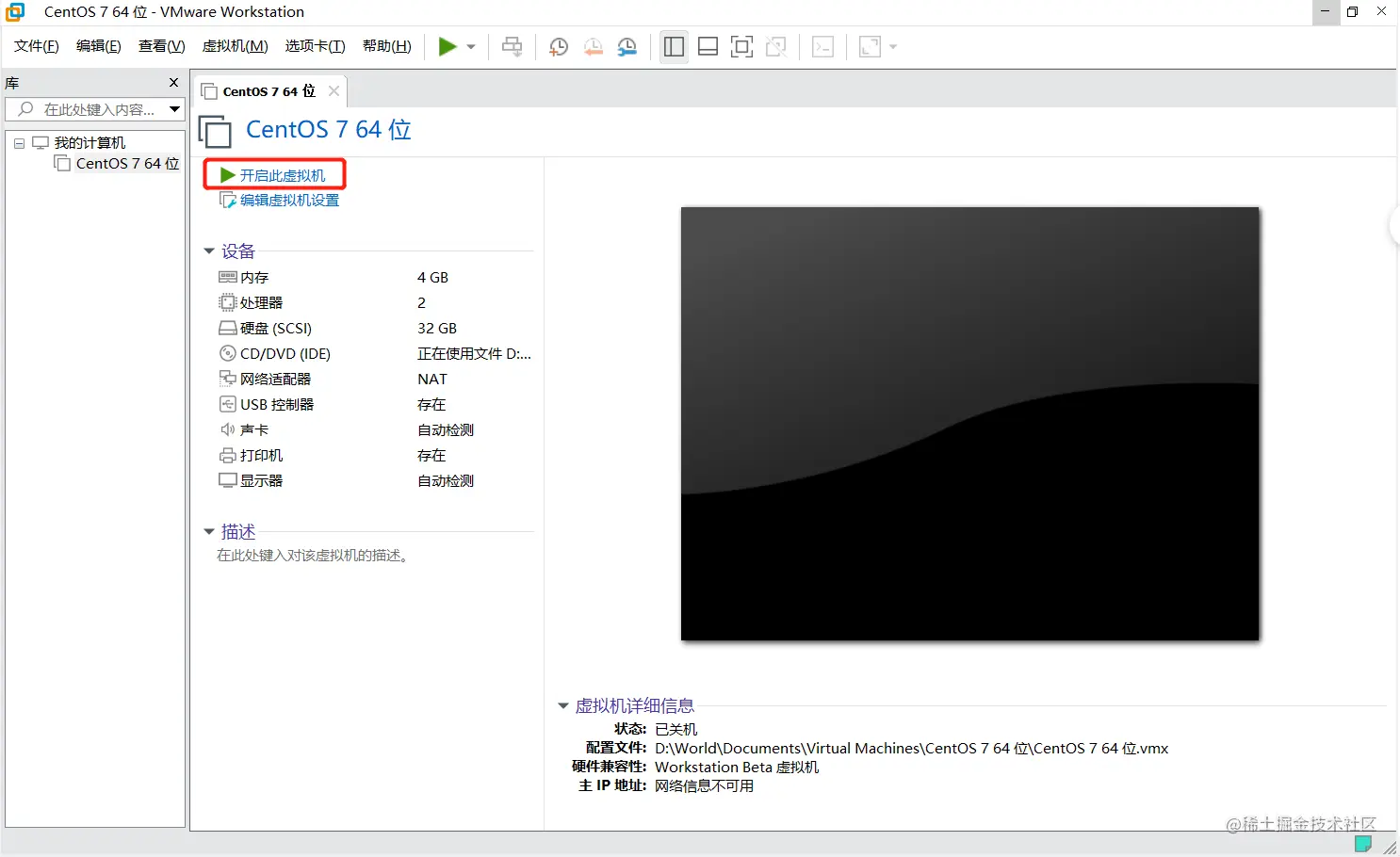The image size is (1400, 857).
Task: Click the send Ctrl+Alt+Del toolbar icon
Action: [x=513, y=46]
